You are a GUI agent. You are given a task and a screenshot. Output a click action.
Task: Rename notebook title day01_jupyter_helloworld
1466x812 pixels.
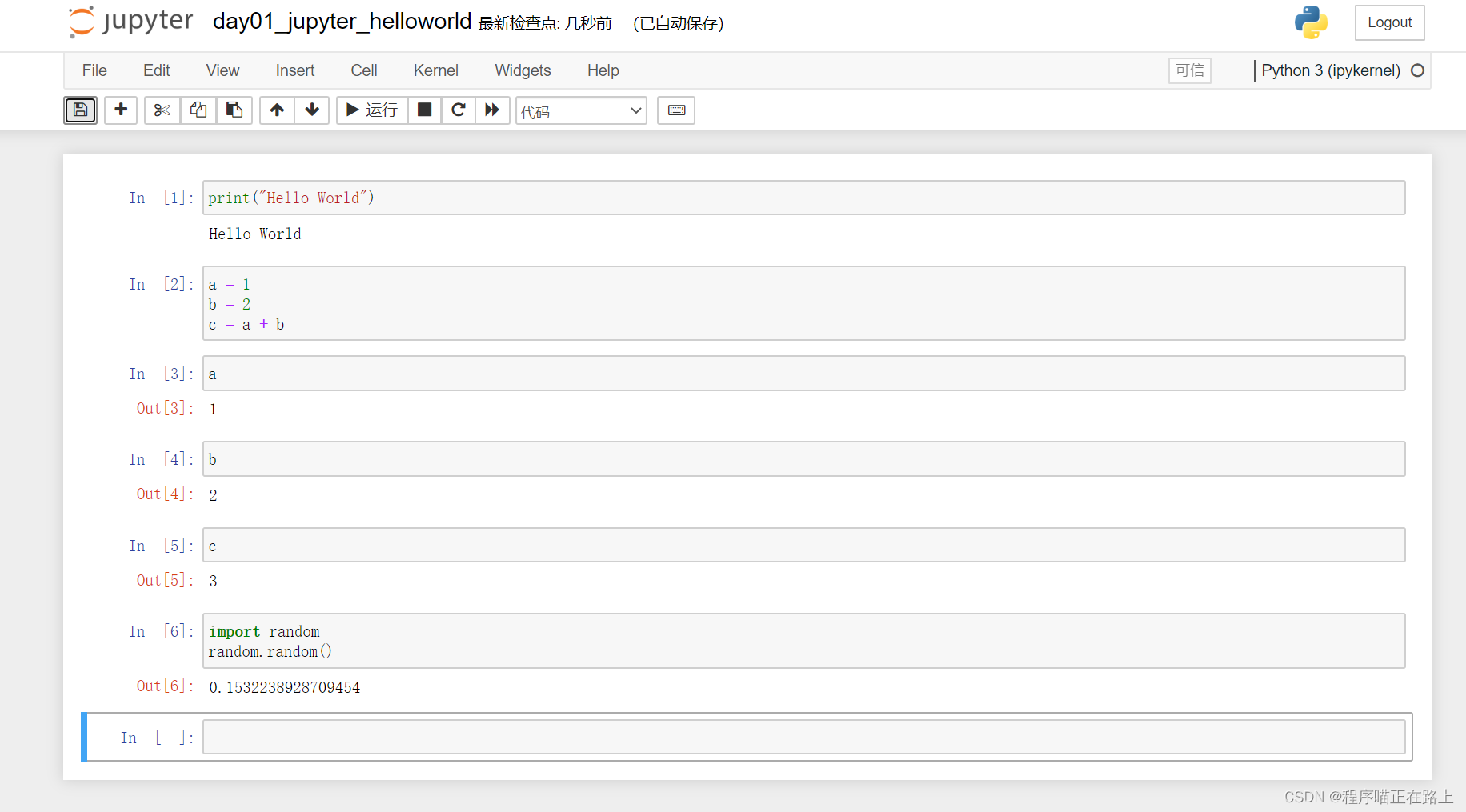point(342,22)
